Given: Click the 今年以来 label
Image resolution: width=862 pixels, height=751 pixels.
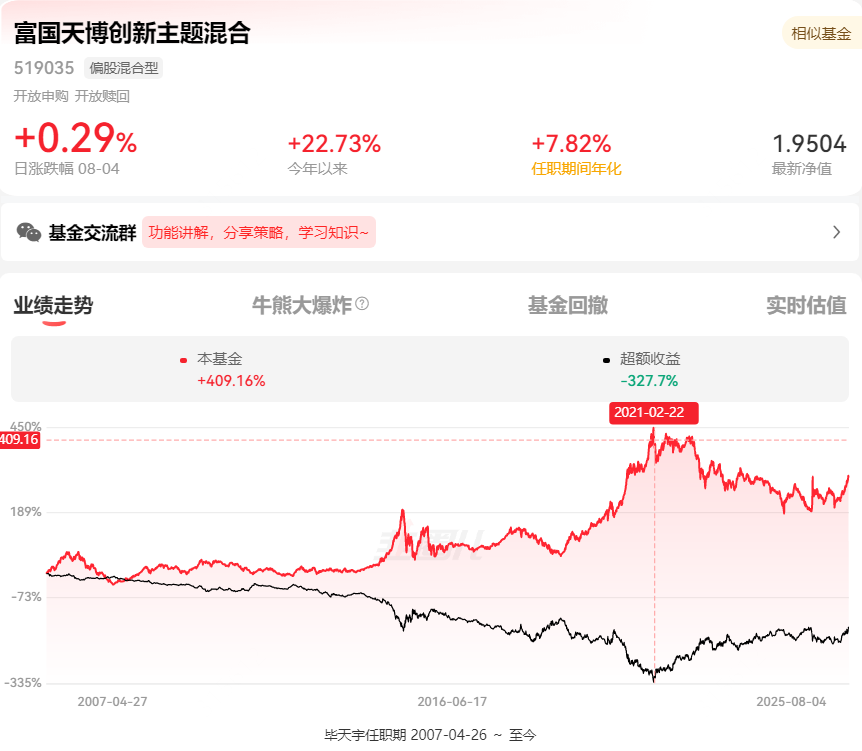Looking at the screenshot, I should [317, 169].
